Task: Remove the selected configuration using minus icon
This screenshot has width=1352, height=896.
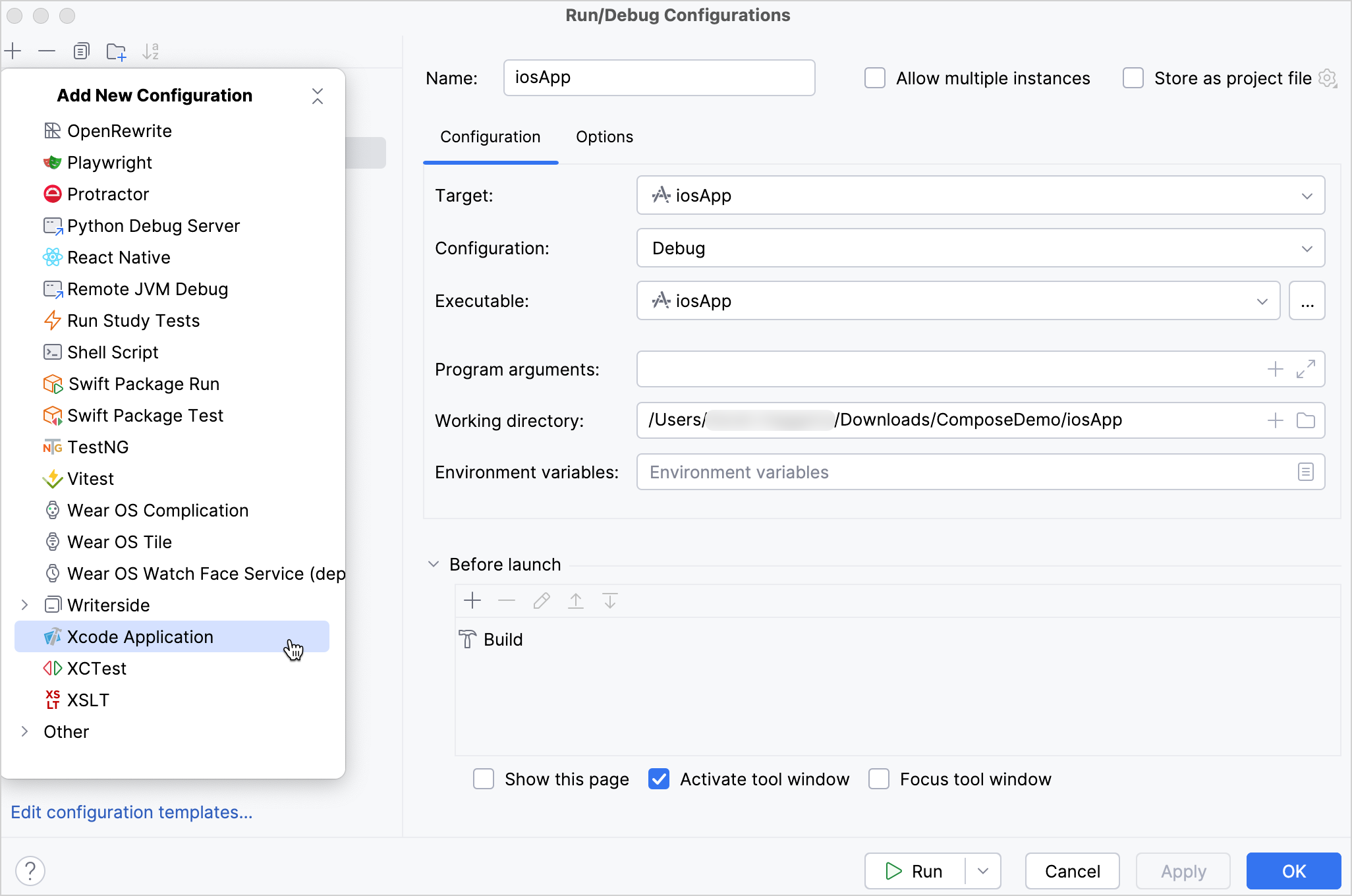Action: (47, 51)
